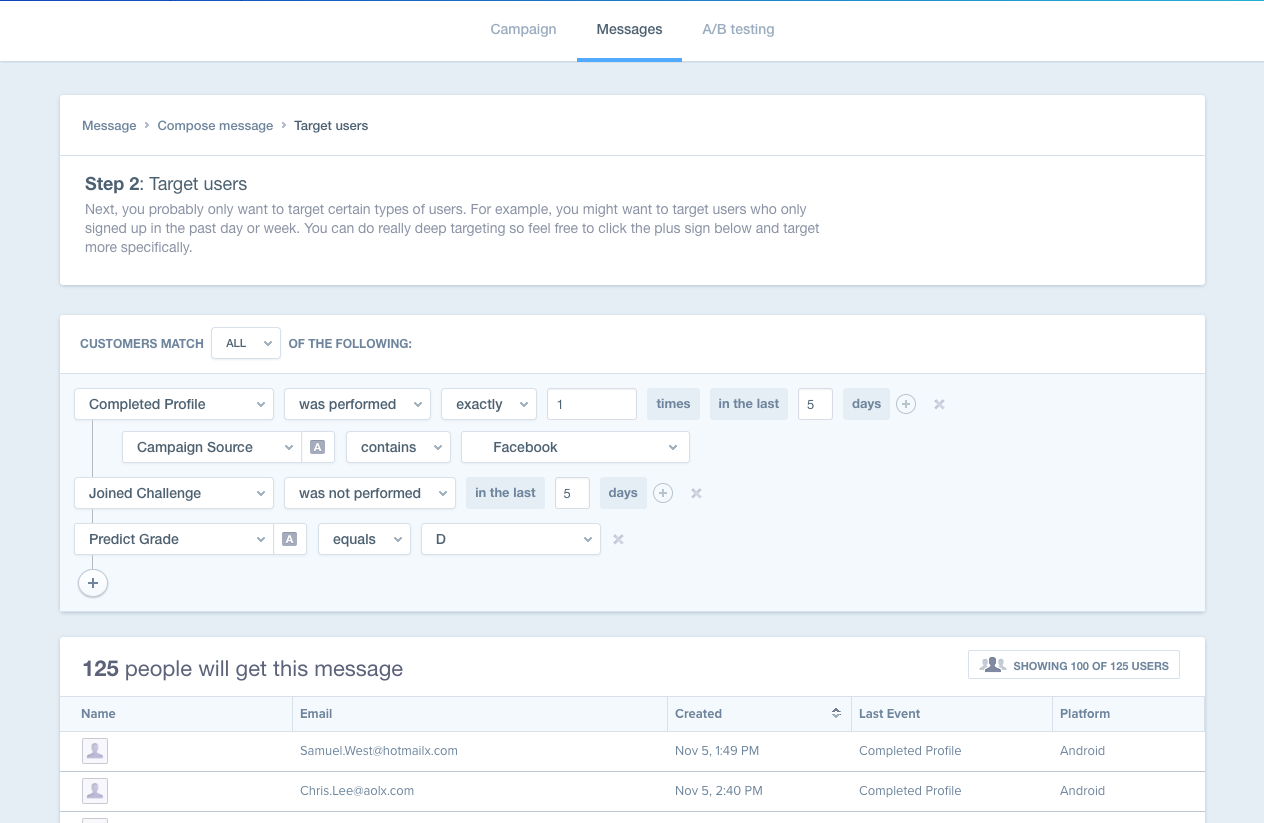The width and height of the screenshot is (1264, 823).
Task: Switch to the Campaign tab
Action: coord(523,29)
